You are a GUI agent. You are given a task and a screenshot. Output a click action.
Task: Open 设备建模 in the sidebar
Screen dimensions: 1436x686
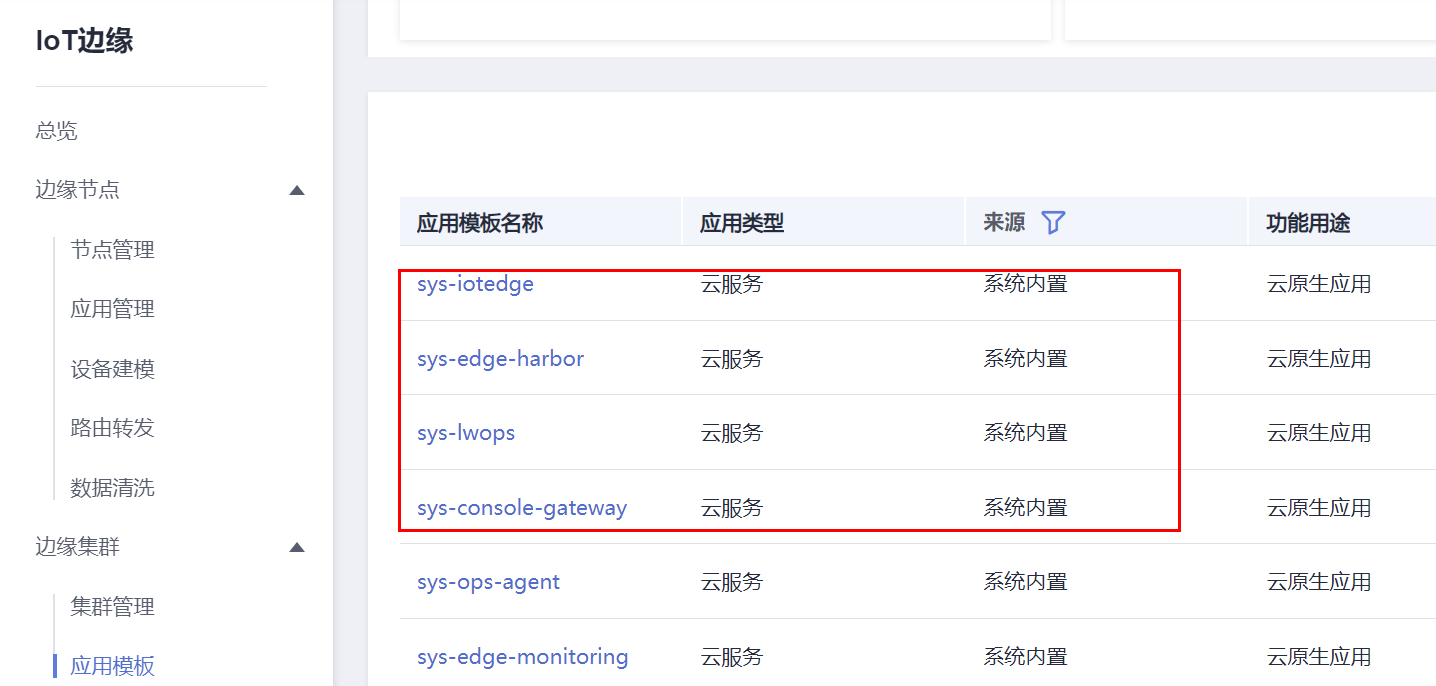(x=112, y=369)
